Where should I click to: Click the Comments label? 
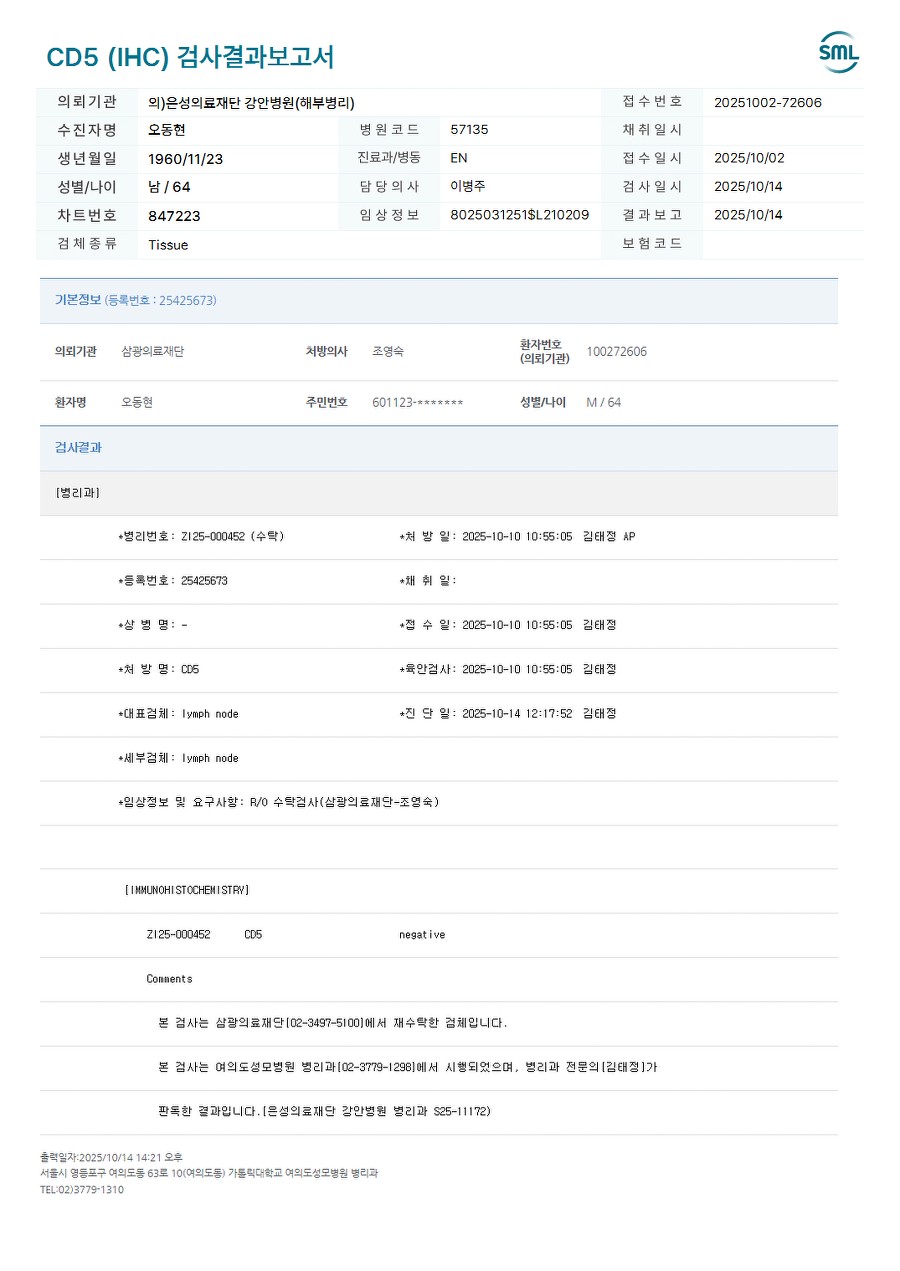click(169, 979)
